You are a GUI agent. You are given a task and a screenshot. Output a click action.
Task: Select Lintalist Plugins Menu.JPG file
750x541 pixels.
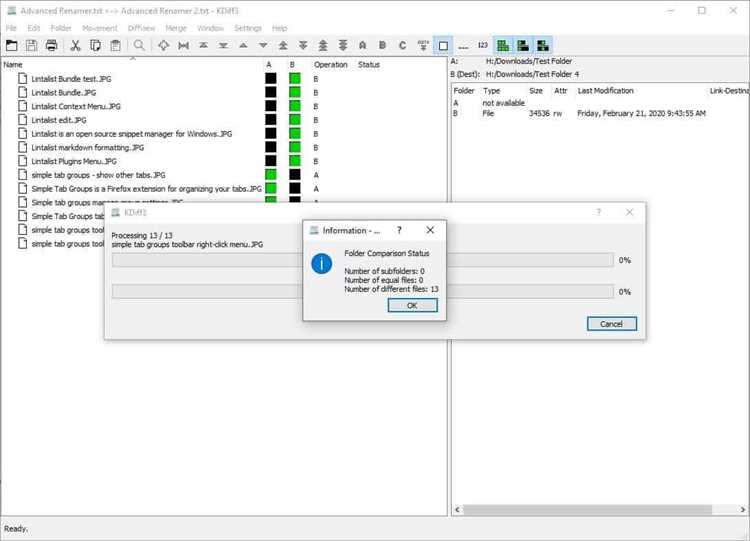click(x=74, y=162)
